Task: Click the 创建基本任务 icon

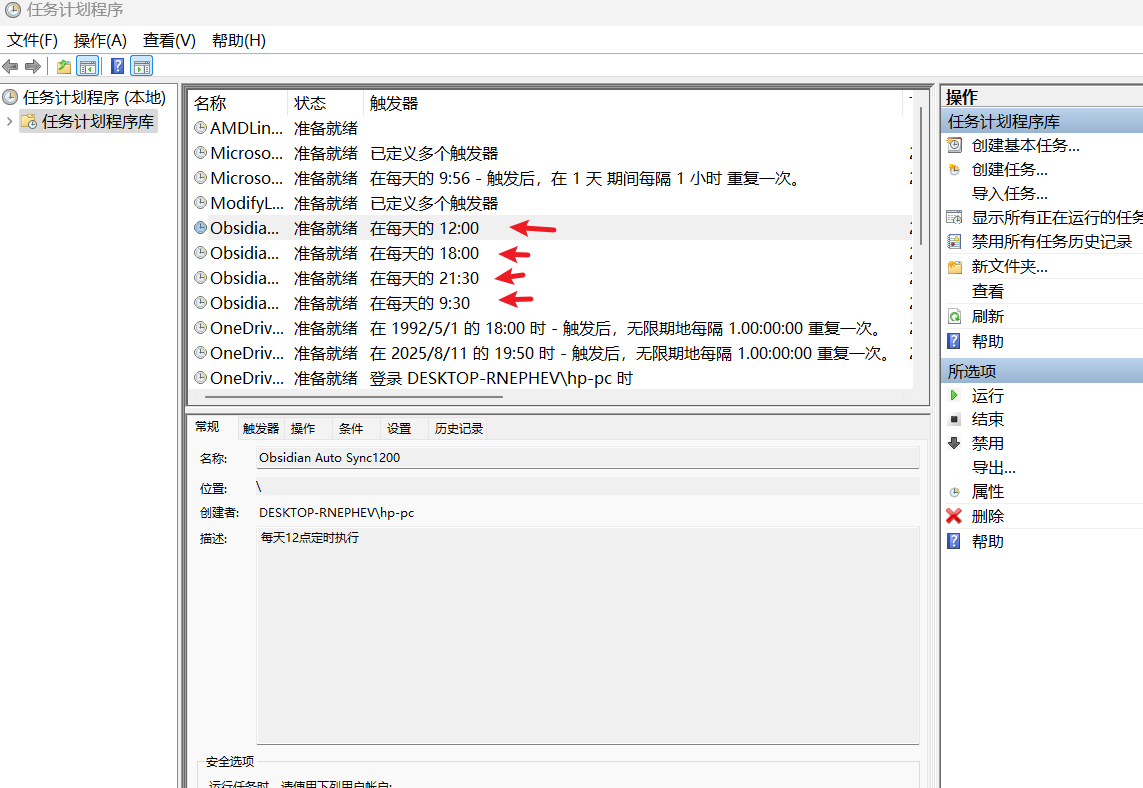Action: coord(954,145)
